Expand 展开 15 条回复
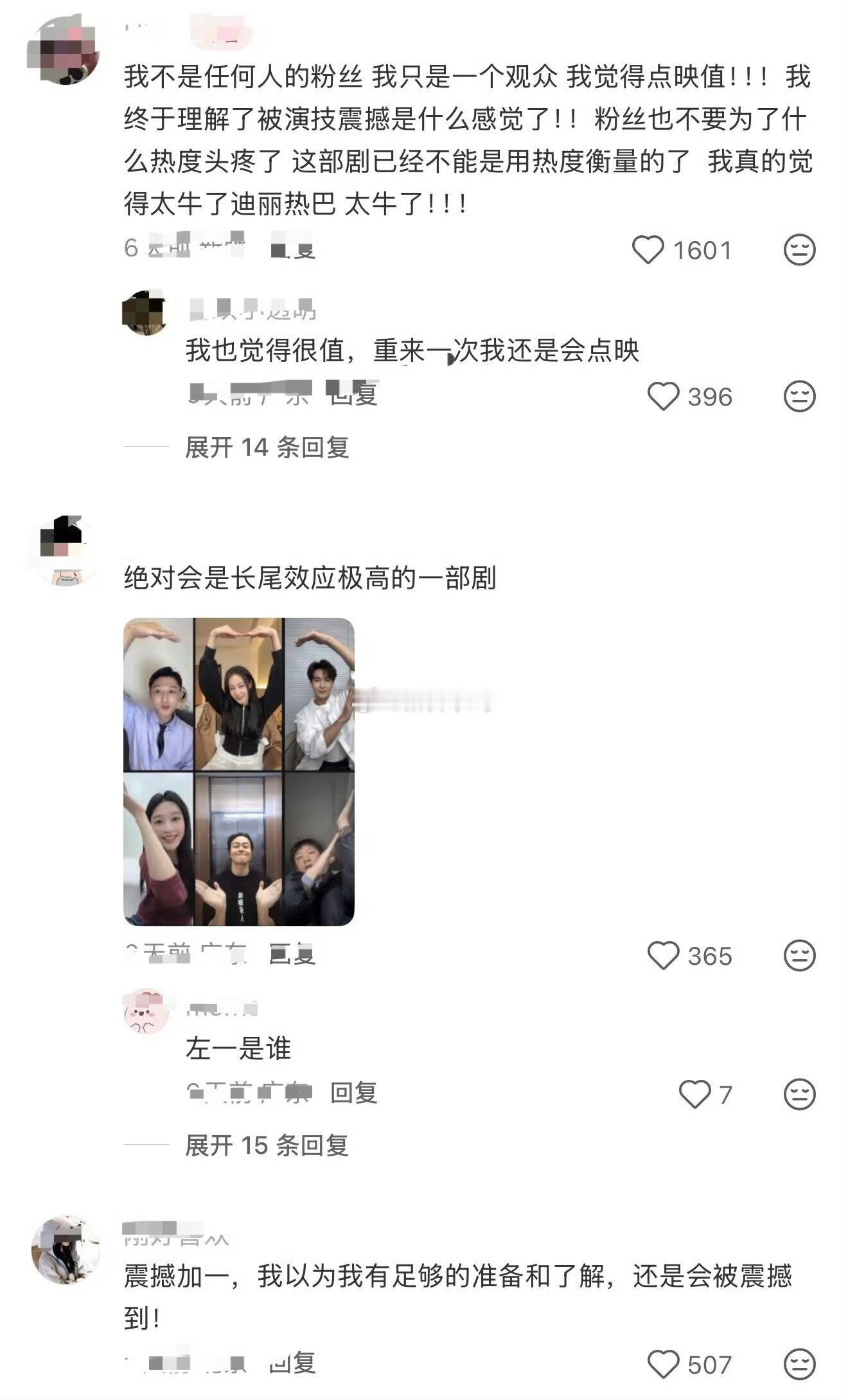Screen dimensions: 848x1400 point(267,1145)
